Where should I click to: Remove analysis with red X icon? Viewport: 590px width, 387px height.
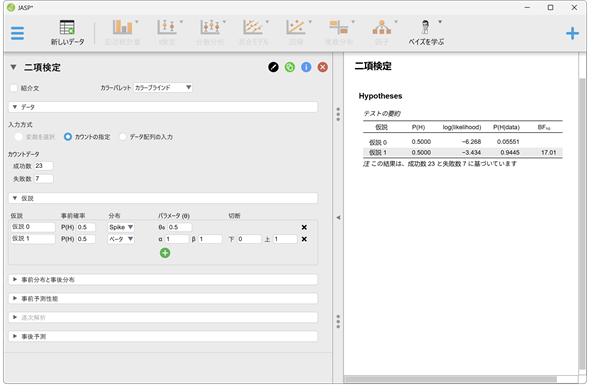click(x=323, y=67)
